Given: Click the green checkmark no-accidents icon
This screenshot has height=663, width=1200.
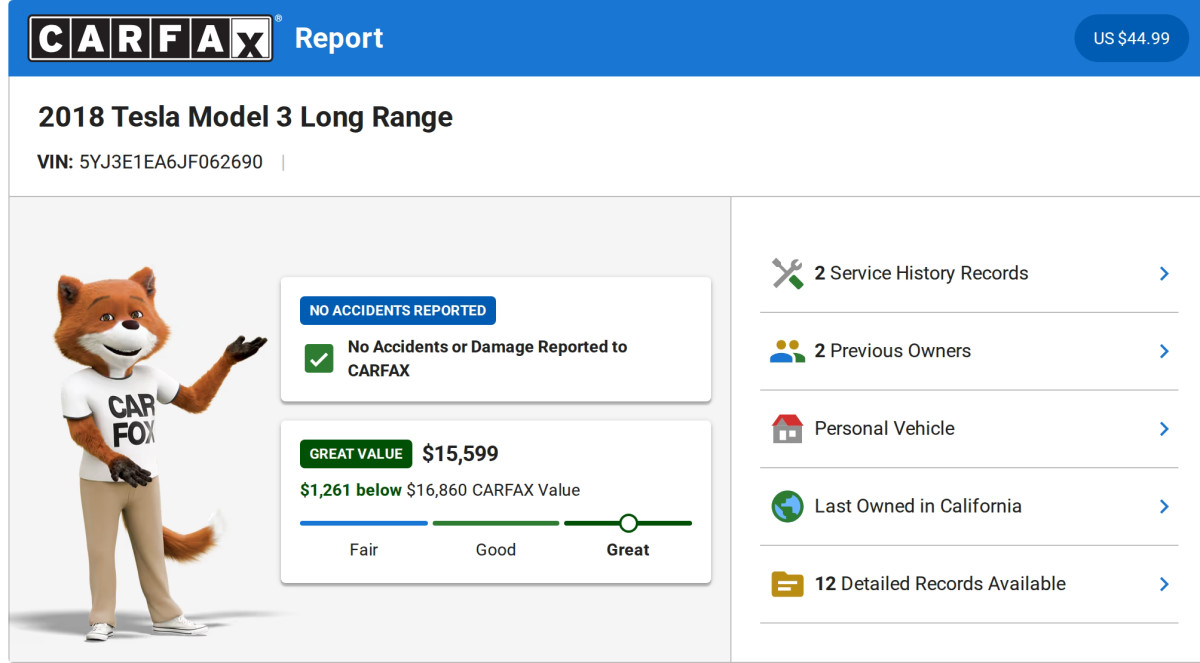Looking at the screenshot, I should click(319, 359).
